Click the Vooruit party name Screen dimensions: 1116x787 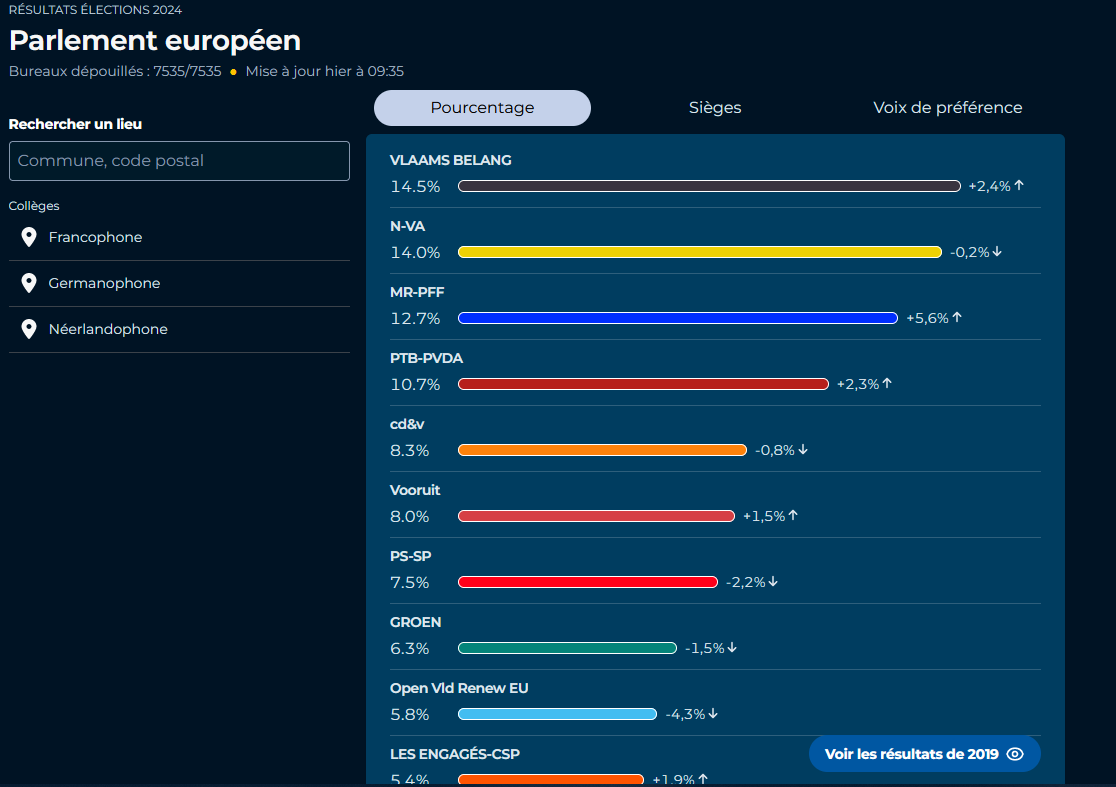pyautogui.click(x=415, y=490)
